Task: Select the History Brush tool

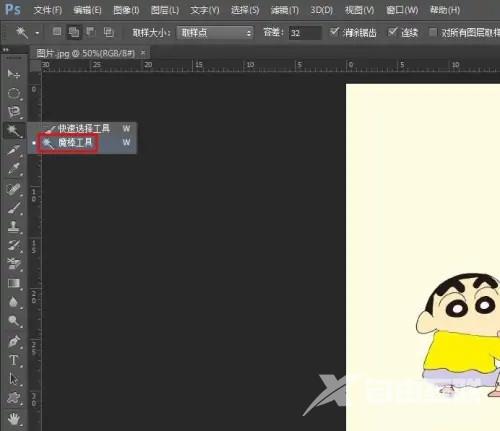Action: (x=14, y=246)
